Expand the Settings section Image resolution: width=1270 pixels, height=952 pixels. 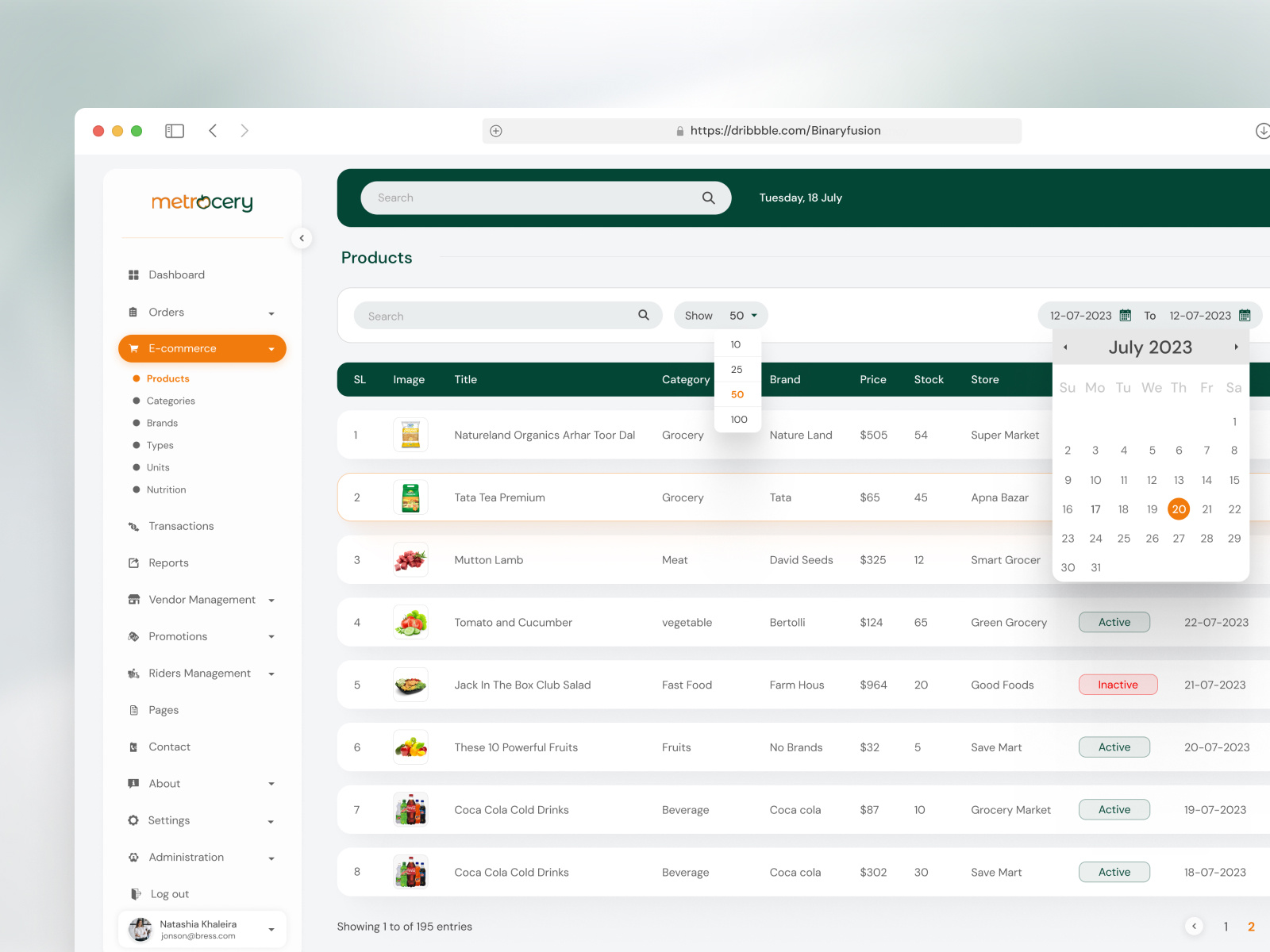tap(272, 821)
